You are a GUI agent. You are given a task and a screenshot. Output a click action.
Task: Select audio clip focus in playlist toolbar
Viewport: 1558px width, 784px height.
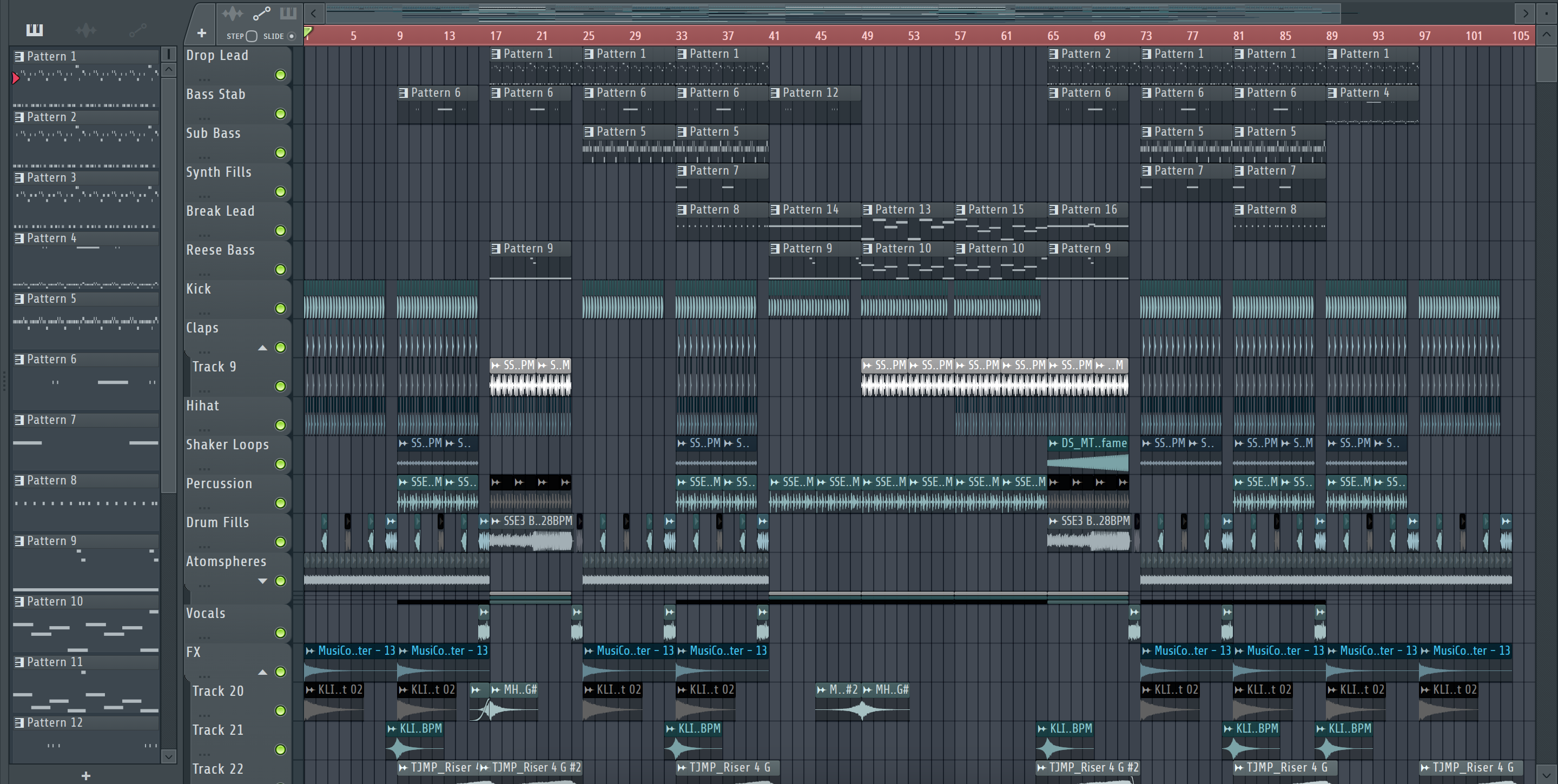tap(232, 14)
